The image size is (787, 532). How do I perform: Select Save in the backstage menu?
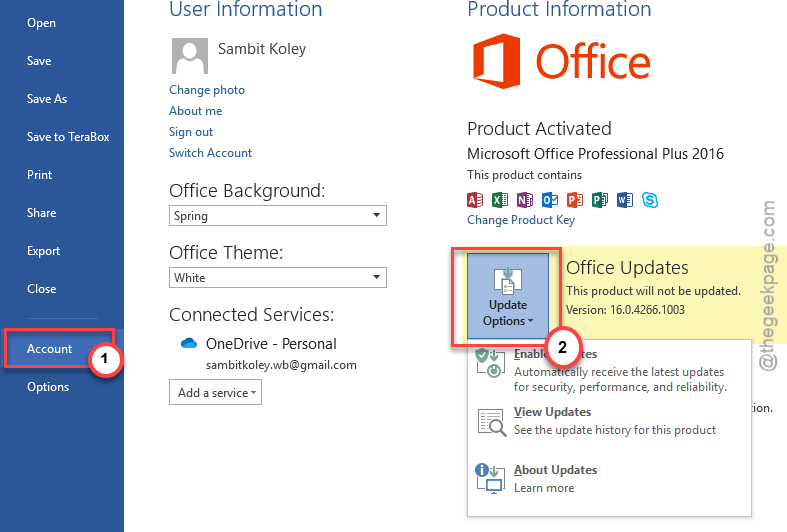[x=39, y=61]
